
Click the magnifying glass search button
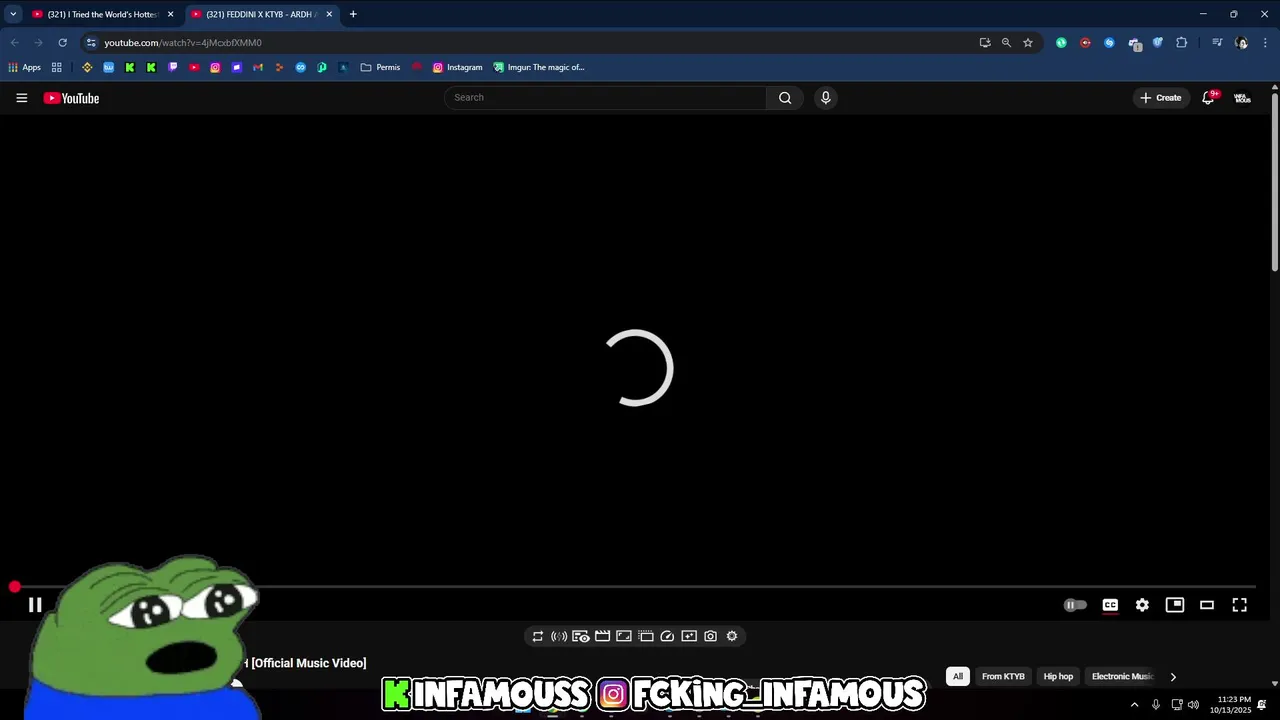click(785, 97)
